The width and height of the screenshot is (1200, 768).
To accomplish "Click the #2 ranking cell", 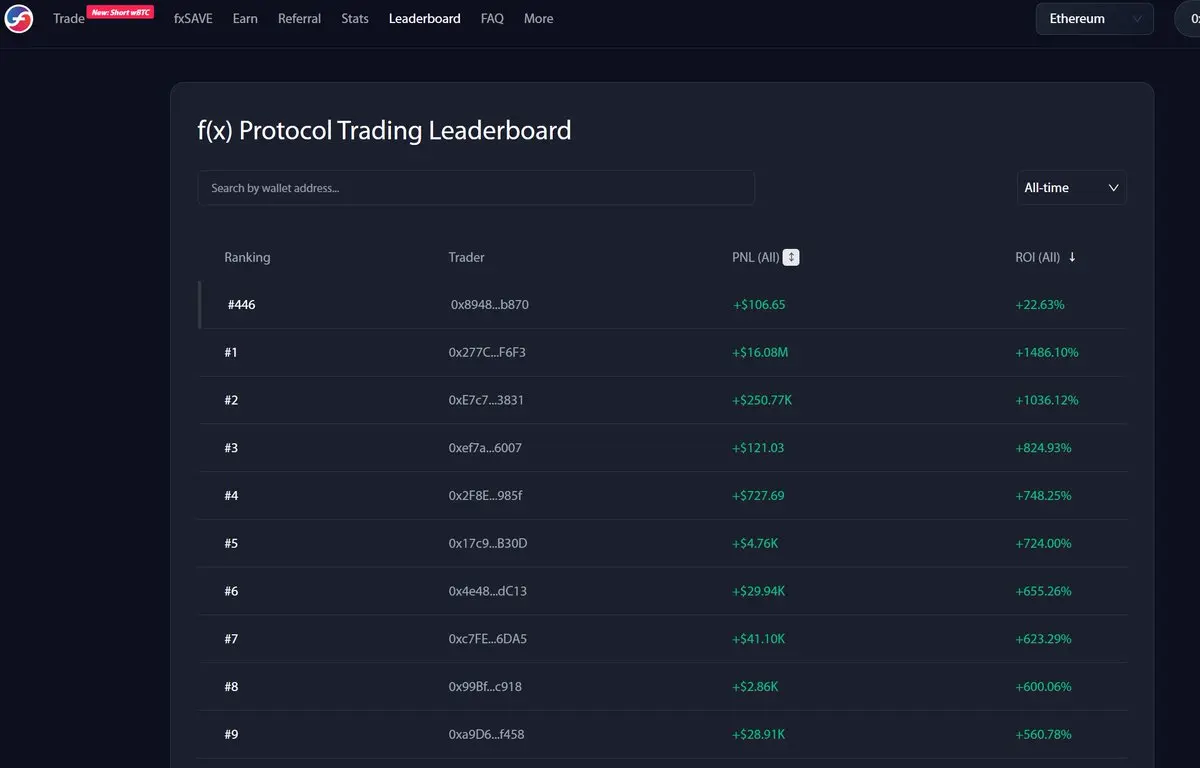I will [231, 400].
